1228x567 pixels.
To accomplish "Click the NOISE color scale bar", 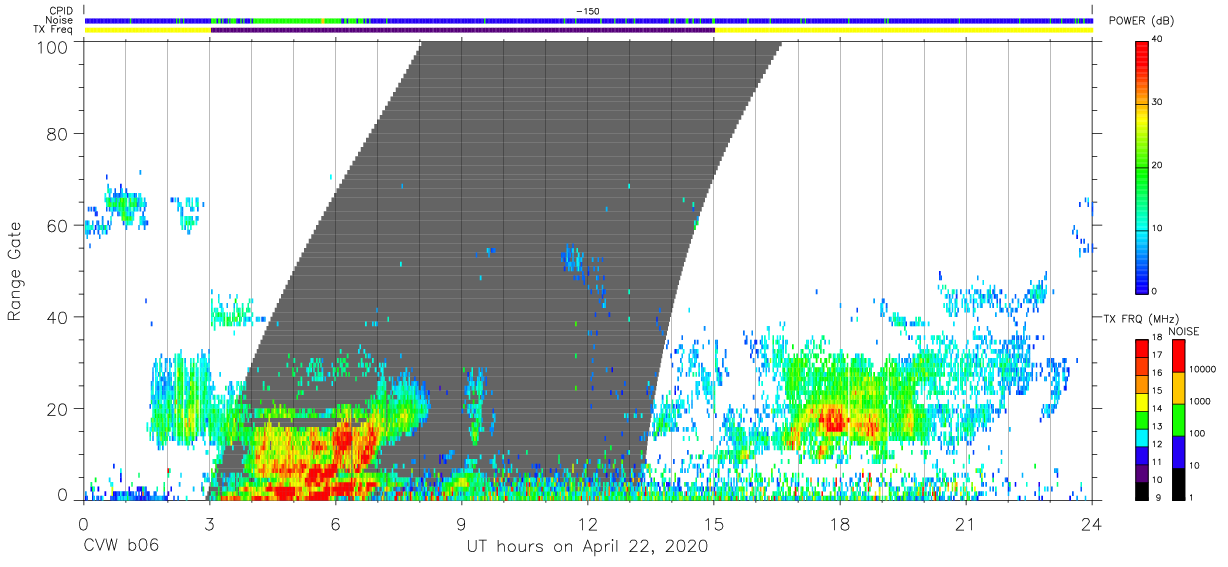I will pyautogui.click(x=1177, y=420).
